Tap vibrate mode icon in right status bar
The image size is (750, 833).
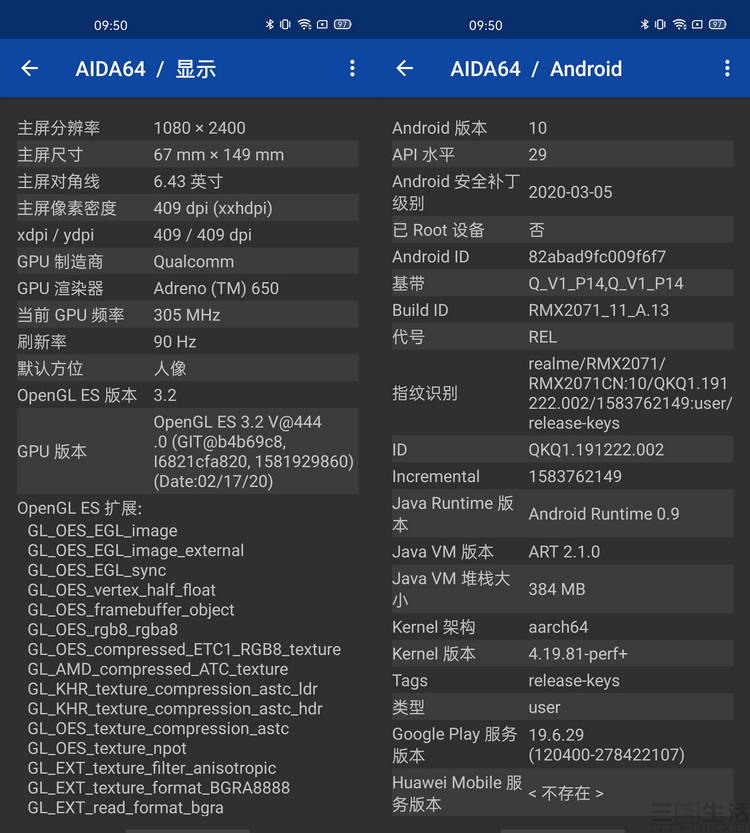[x=660, y=24]
